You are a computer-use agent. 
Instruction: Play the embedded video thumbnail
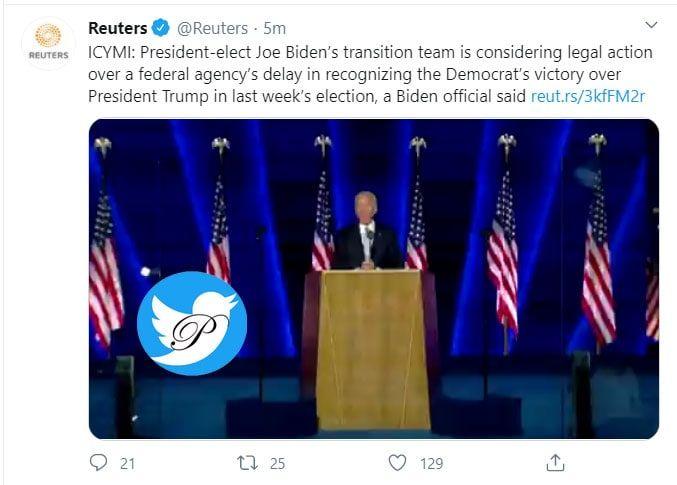[373, 279]
